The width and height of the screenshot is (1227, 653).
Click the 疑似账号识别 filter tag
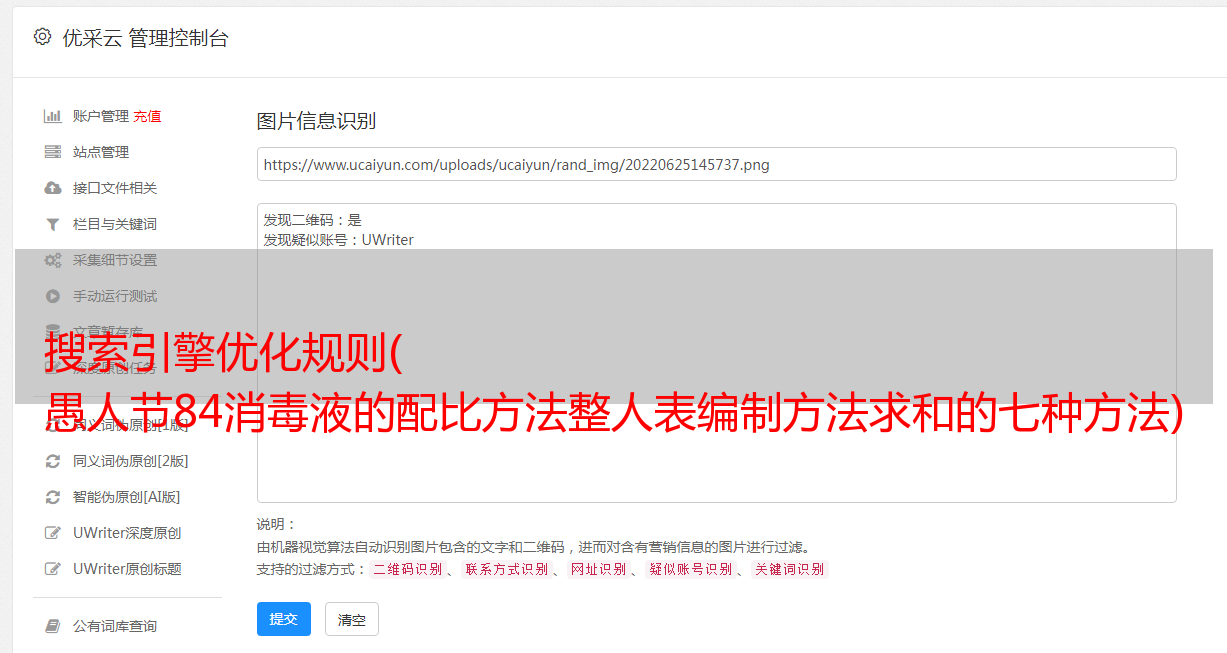click(690, 569)
